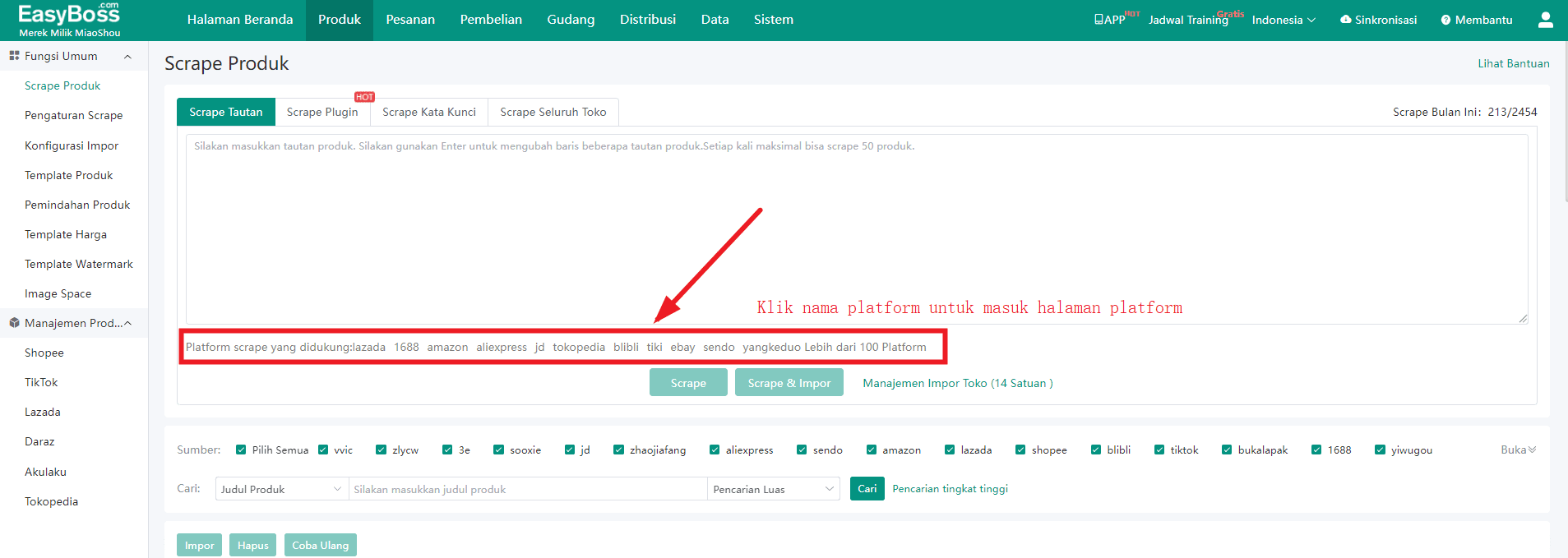Click the Fungsi Umum grid icon
Screen dimensions: 1568x558
(x=14, y=56)
